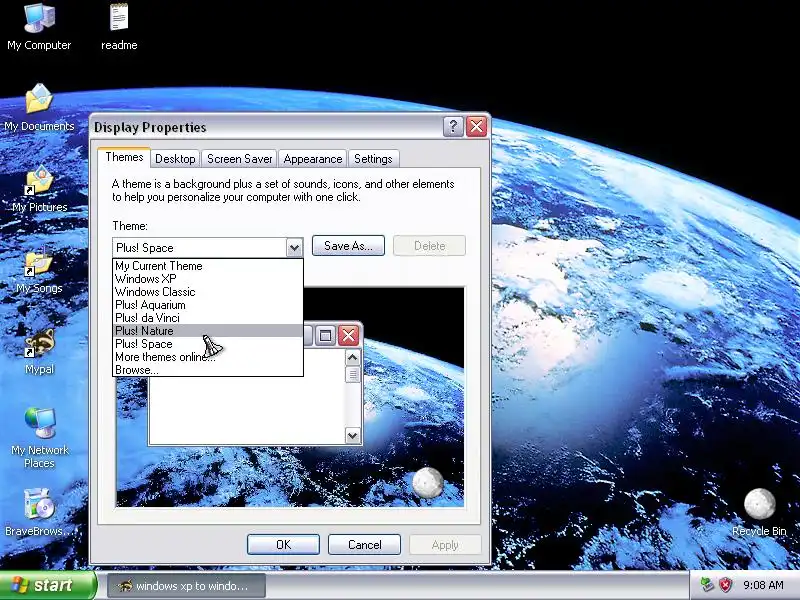This screenshot has width=800, height=600.
Task: Click the moon icon in theme preview
Action: 428,483
